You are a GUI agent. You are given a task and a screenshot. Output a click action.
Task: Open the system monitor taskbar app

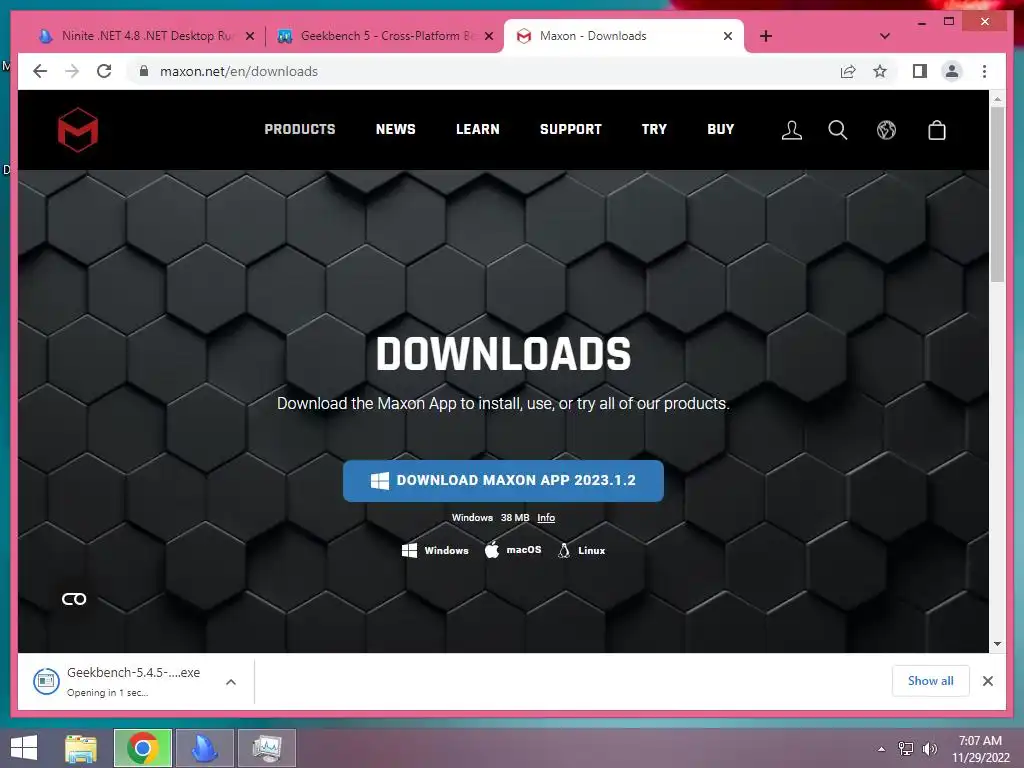tap(266, 748)
